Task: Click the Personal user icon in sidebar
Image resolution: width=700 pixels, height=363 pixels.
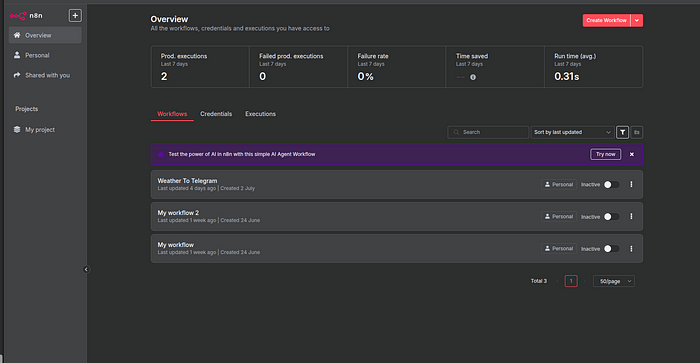Action: coord(17,55)
